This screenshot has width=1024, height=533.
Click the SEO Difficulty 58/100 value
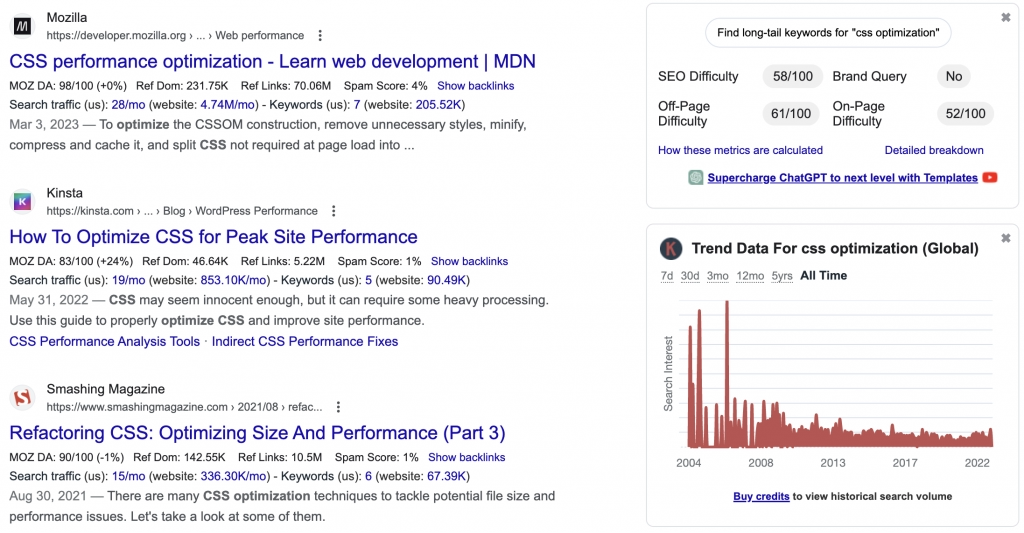pyautogui.click(x=793, y=76)
